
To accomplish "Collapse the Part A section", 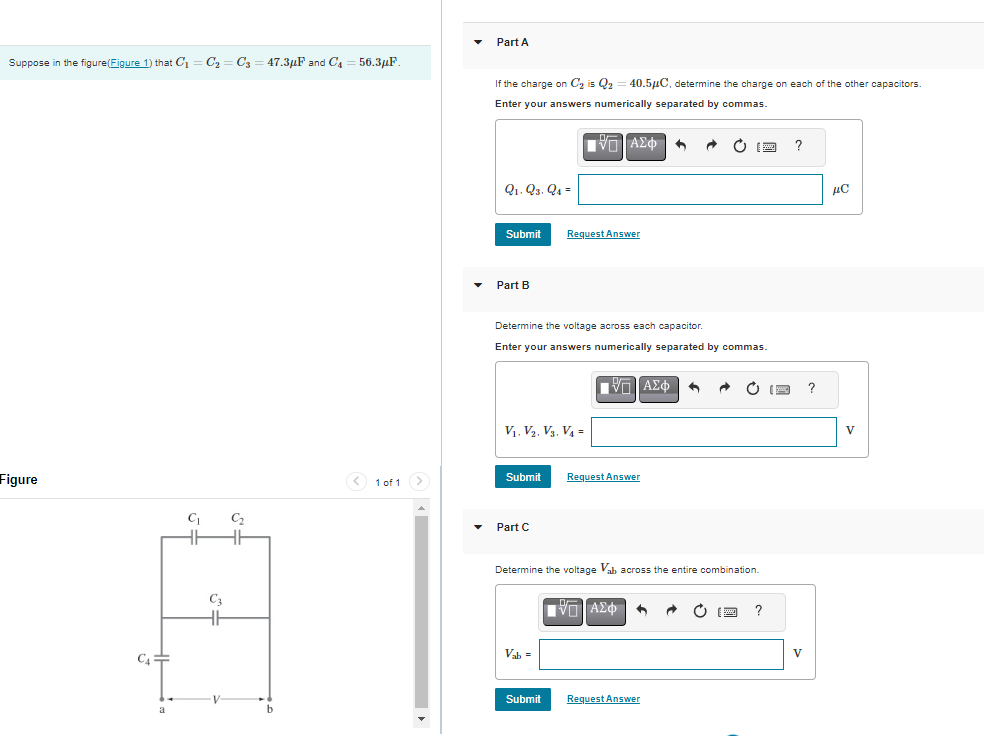I will [x=477, y=42].
